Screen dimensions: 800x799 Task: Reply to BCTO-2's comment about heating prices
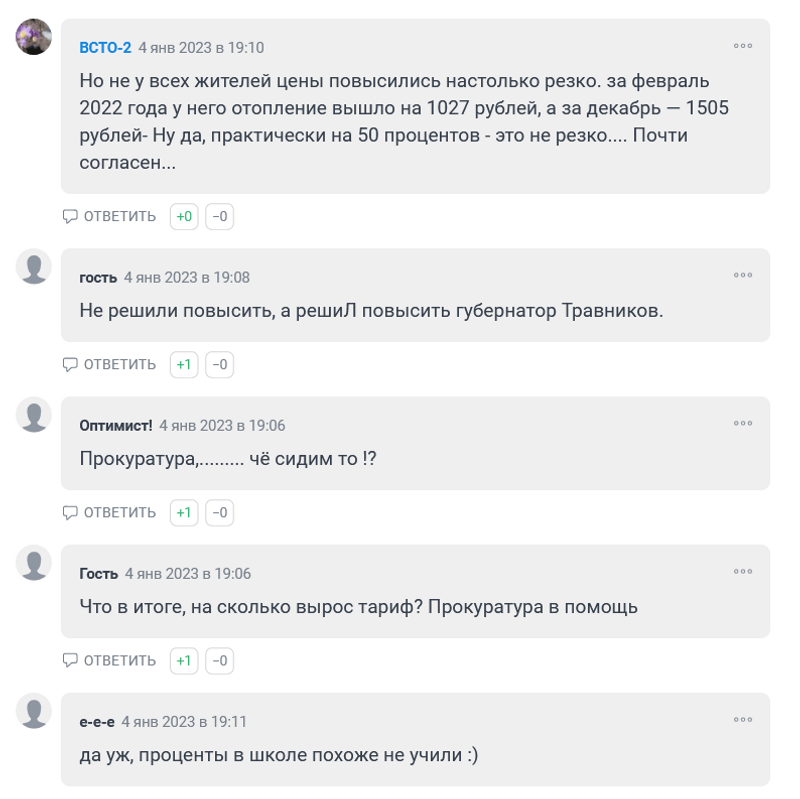point(110,216)
